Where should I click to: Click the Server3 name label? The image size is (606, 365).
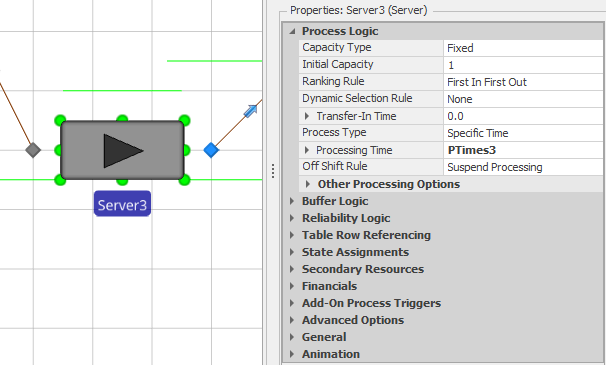122,204
